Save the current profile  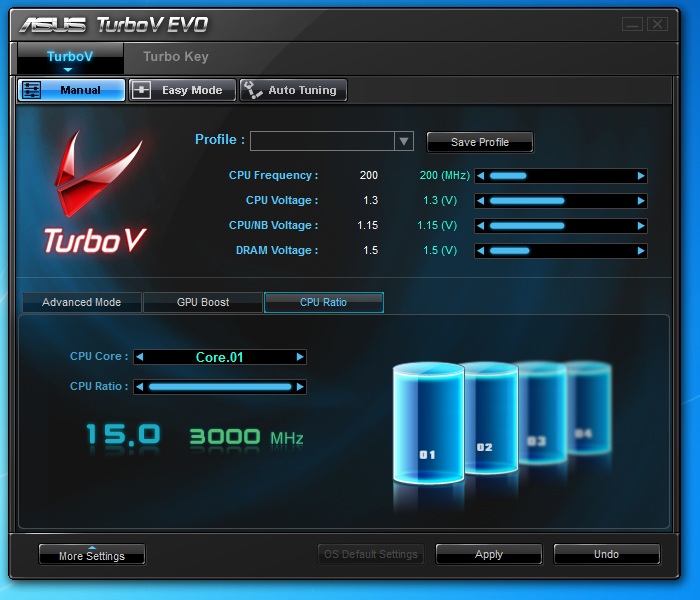pyautogui.click(x=480, y=142)
